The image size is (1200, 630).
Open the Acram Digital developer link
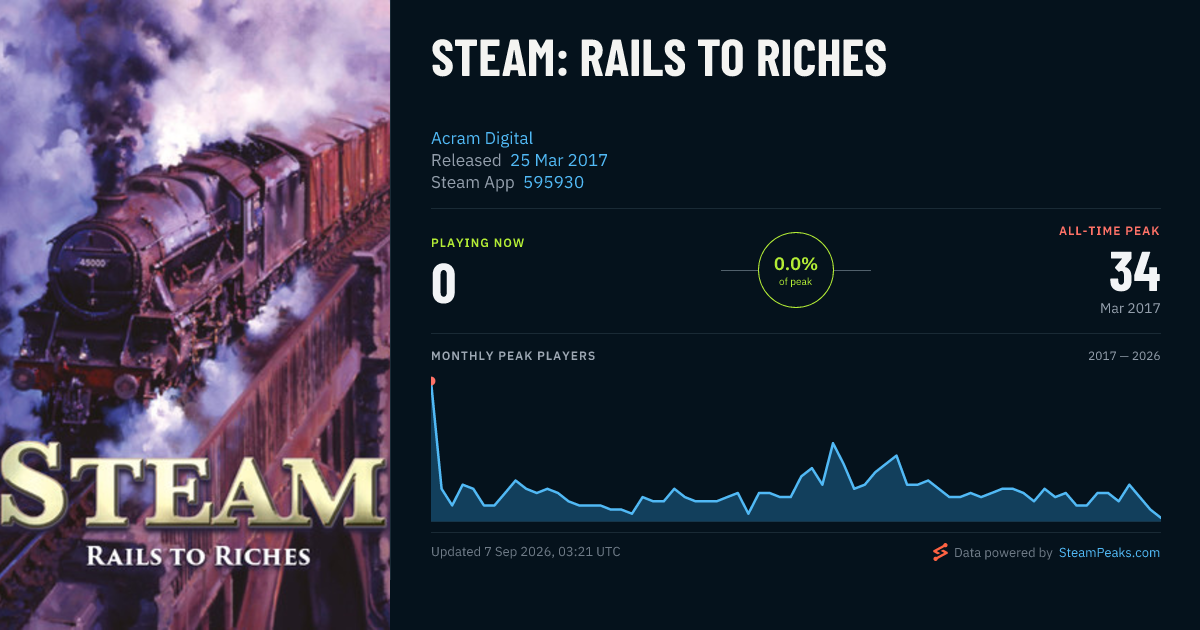tap(482, 138)
